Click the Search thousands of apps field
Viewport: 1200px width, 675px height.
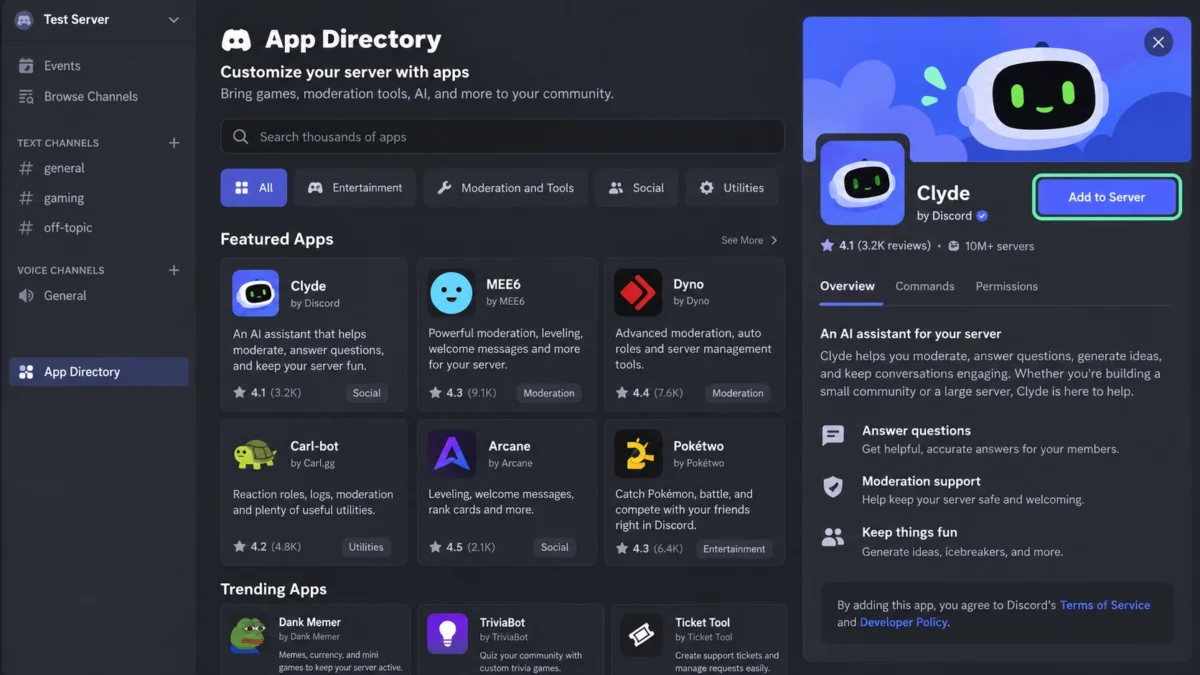click(502, 137)
